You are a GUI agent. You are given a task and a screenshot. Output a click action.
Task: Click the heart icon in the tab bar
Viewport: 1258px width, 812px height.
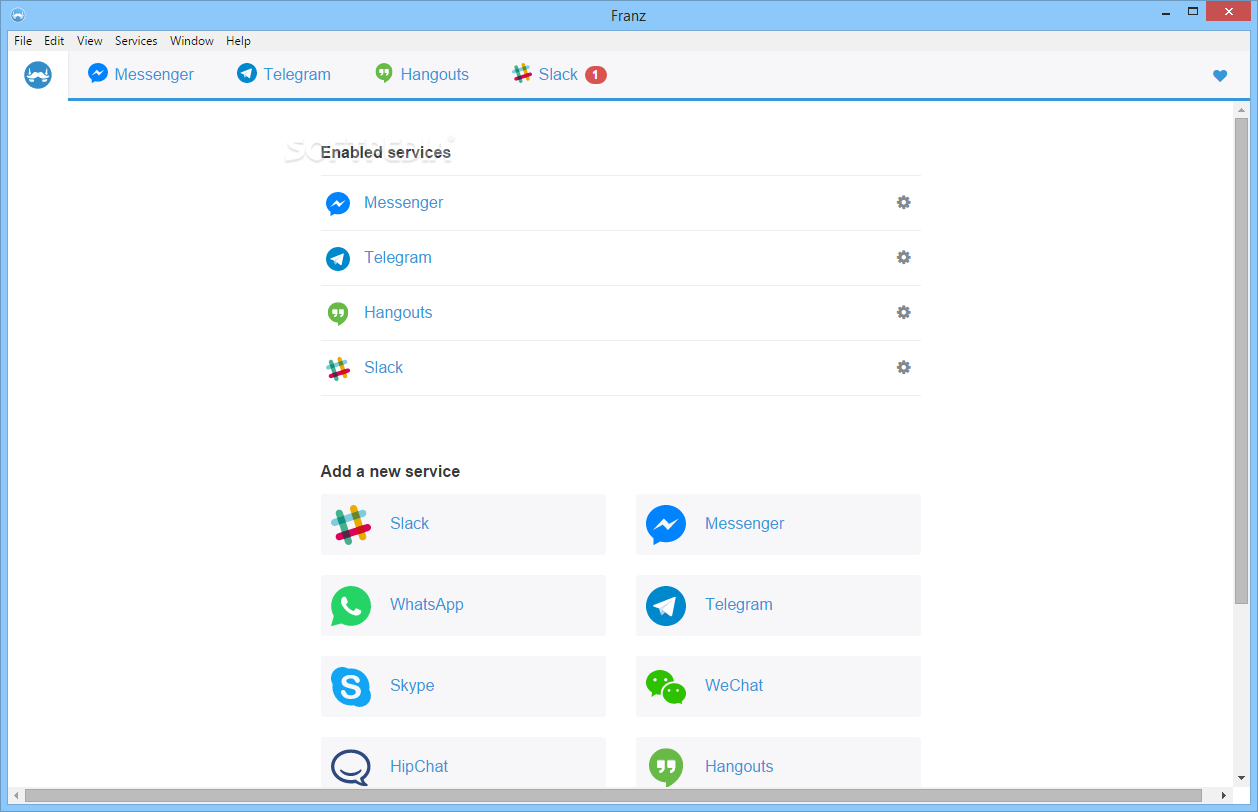pos(1219,75)
